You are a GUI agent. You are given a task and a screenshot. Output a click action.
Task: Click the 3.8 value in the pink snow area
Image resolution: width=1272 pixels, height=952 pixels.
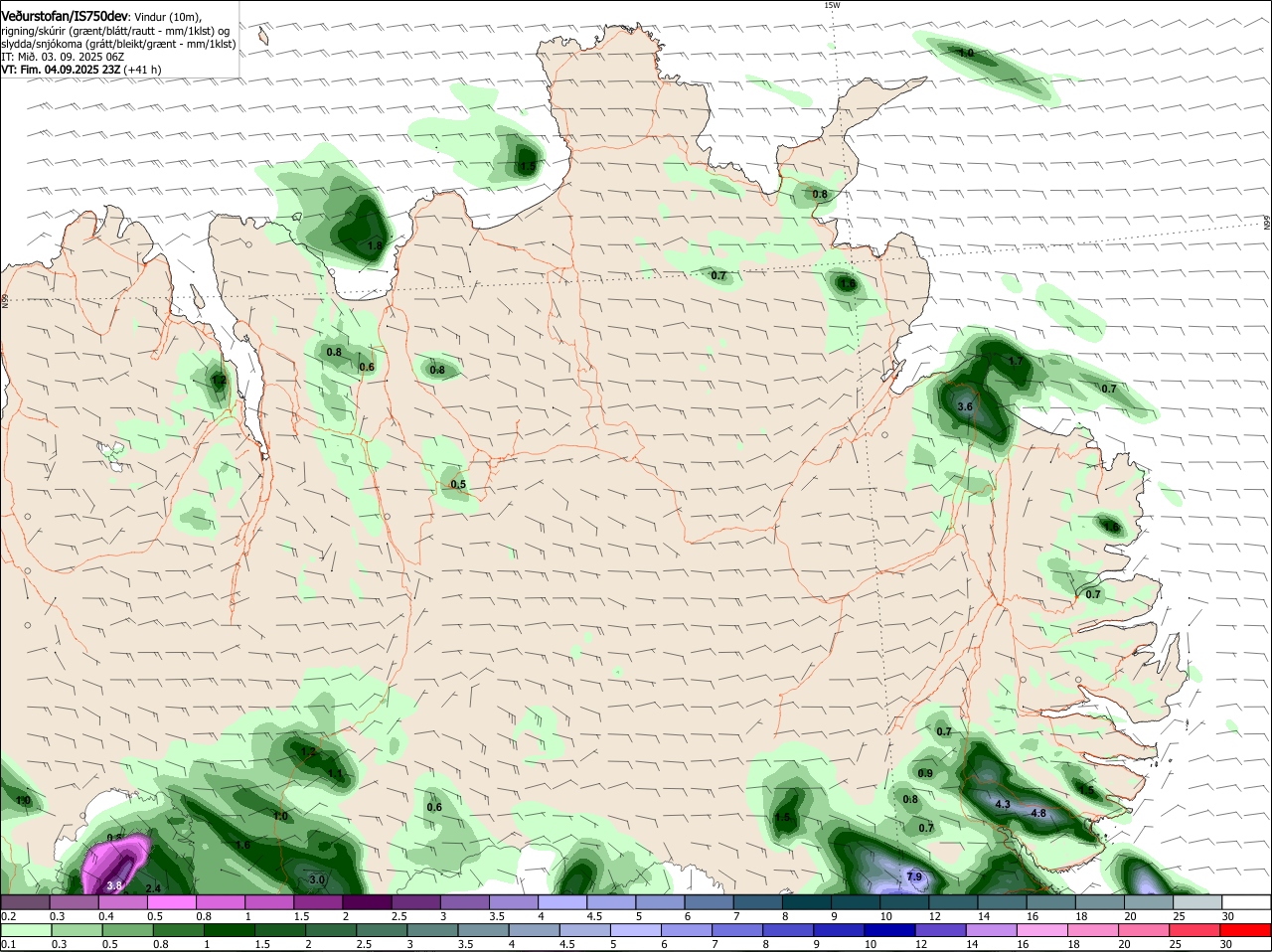(x=114, y=885)
